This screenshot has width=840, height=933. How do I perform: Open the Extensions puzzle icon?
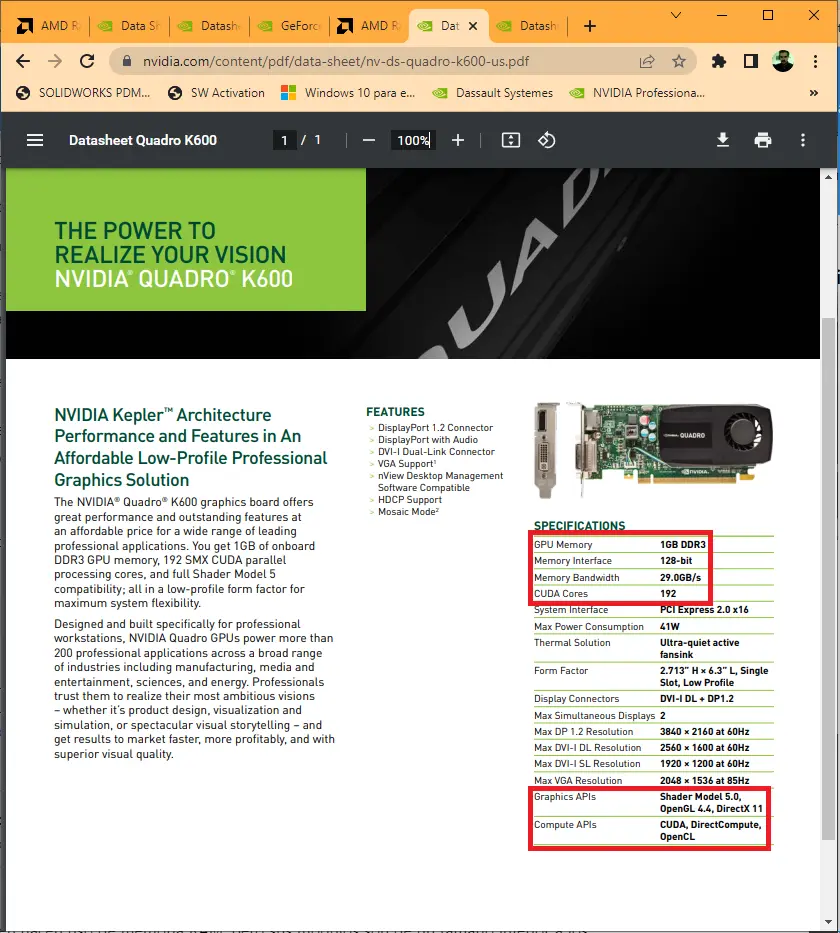(x=718, y=61)
